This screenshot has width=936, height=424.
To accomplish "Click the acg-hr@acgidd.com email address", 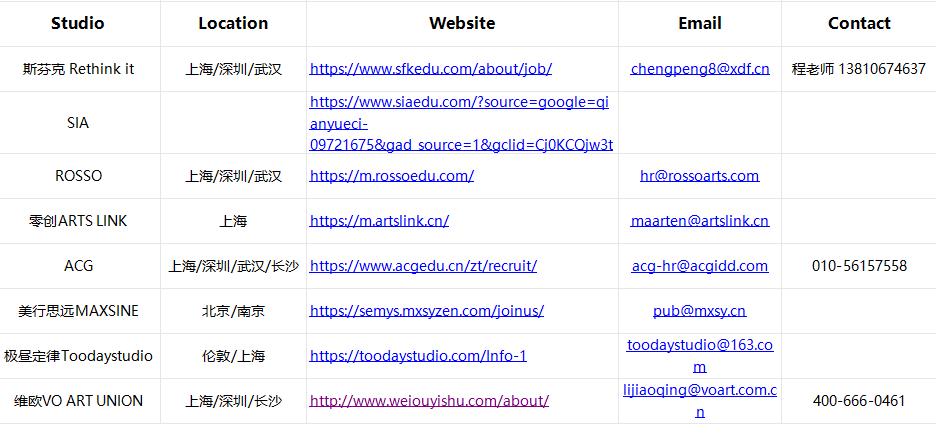I will point(700,266).
